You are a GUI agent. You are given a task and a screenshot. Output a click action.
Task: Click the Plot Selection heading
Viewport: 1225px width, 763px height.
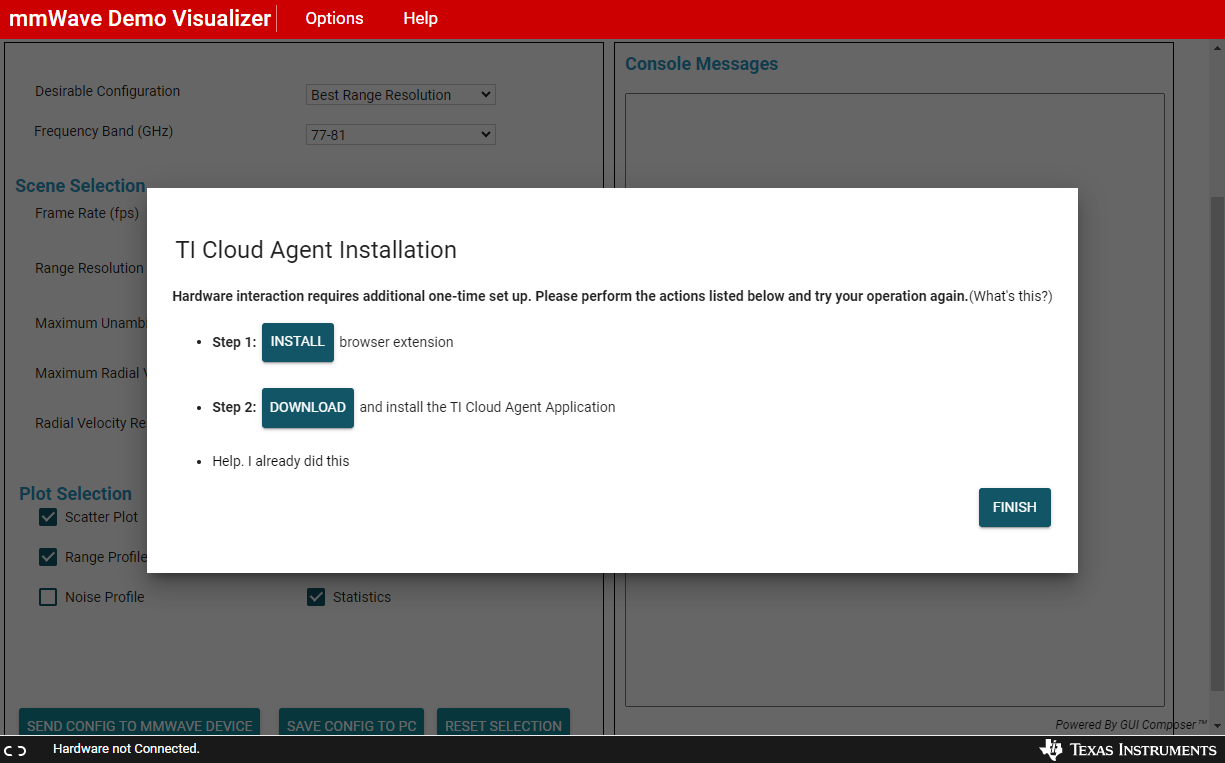point(76,494)
